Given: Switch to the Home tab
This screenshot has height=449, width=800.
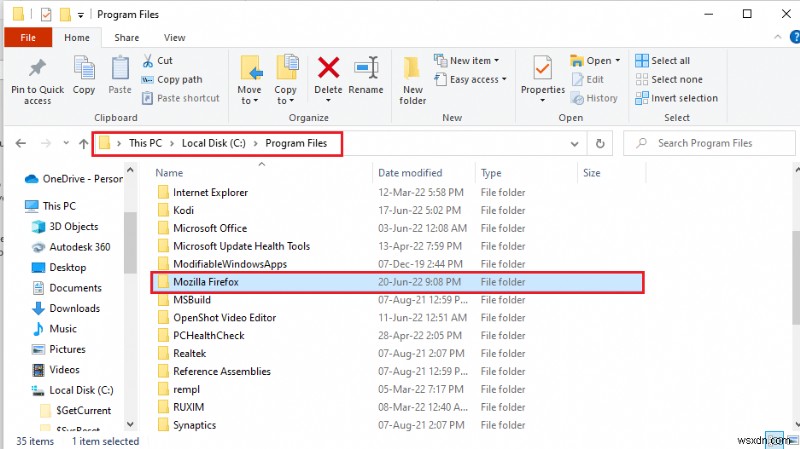Looking at the screenshot, I should (x=77, y=38).
